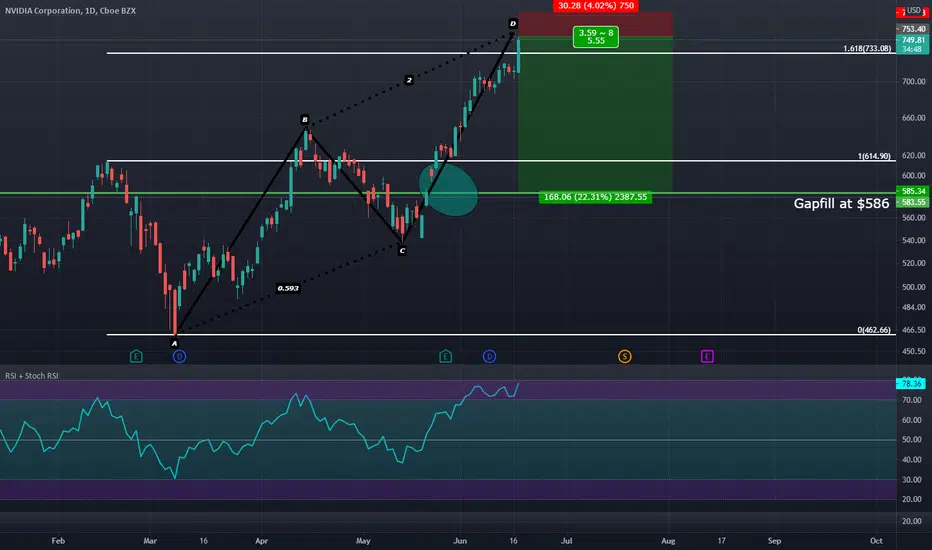Click the Jun label on time axis

click(x=459, y=540)
